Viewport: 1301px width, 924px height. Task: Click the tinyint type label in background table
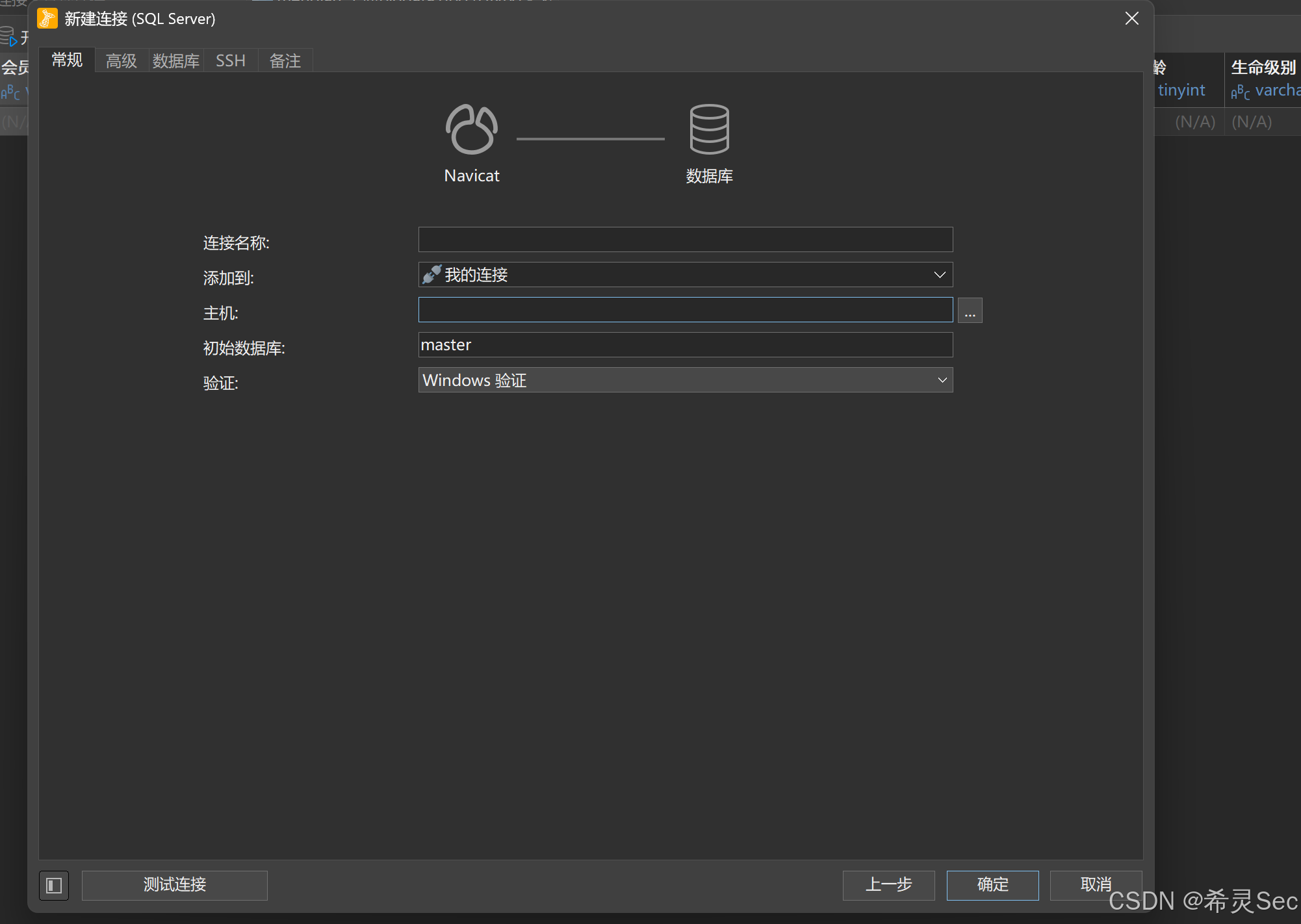coord(1181,90)
